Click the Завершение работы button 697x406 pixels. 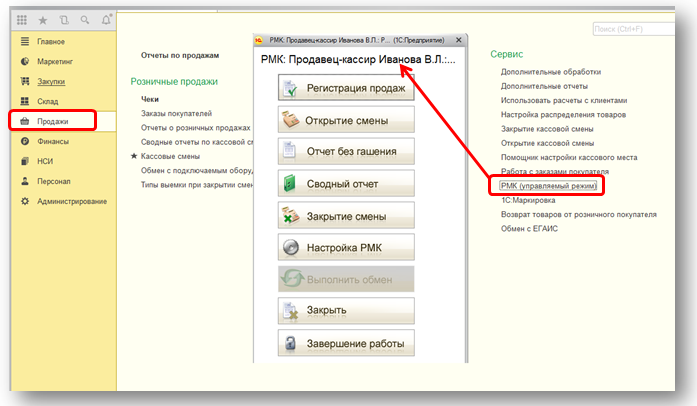[x=346, y=343]
